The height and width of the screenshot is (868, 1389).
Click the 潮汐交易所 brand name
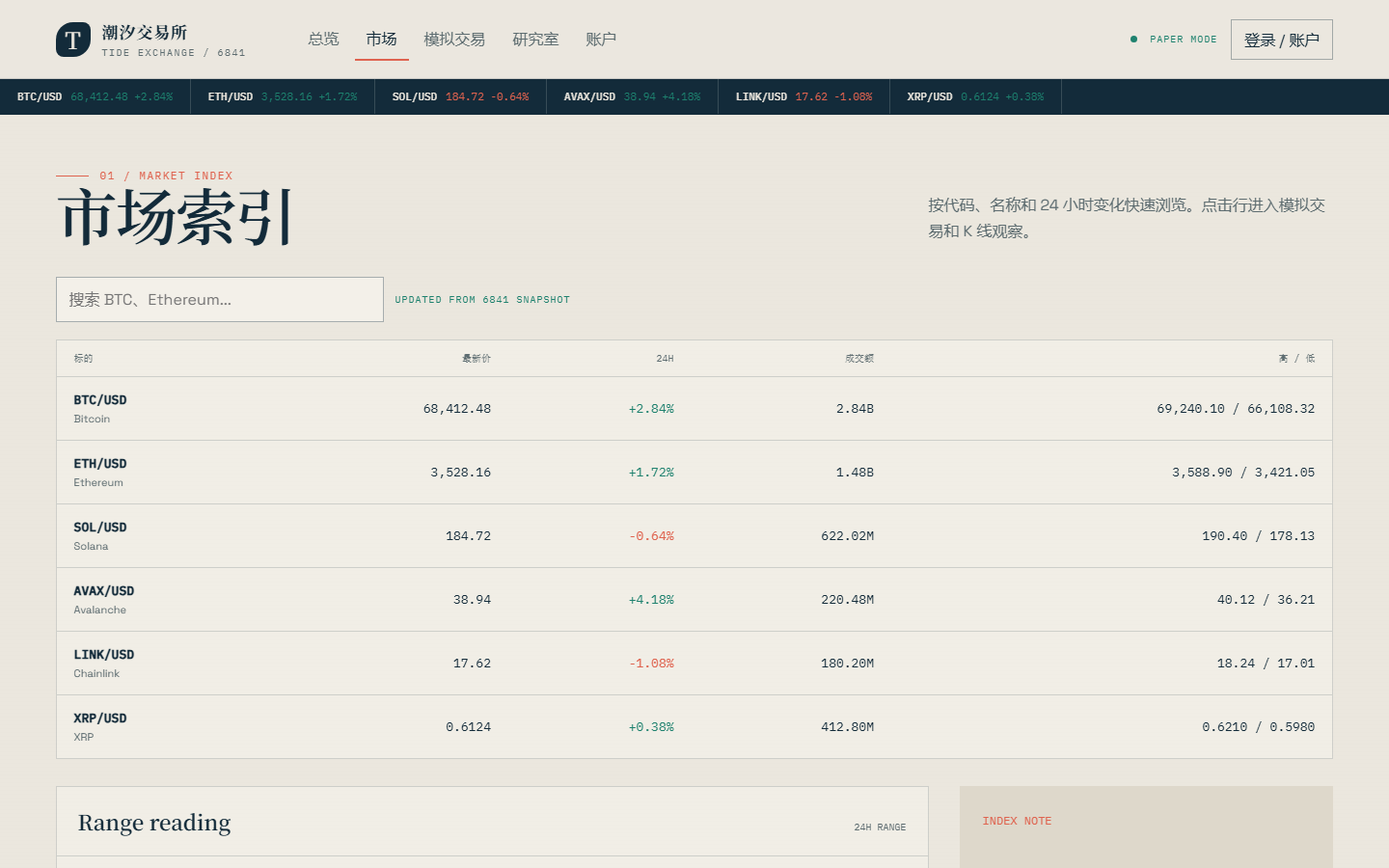(x=145, y=33)
